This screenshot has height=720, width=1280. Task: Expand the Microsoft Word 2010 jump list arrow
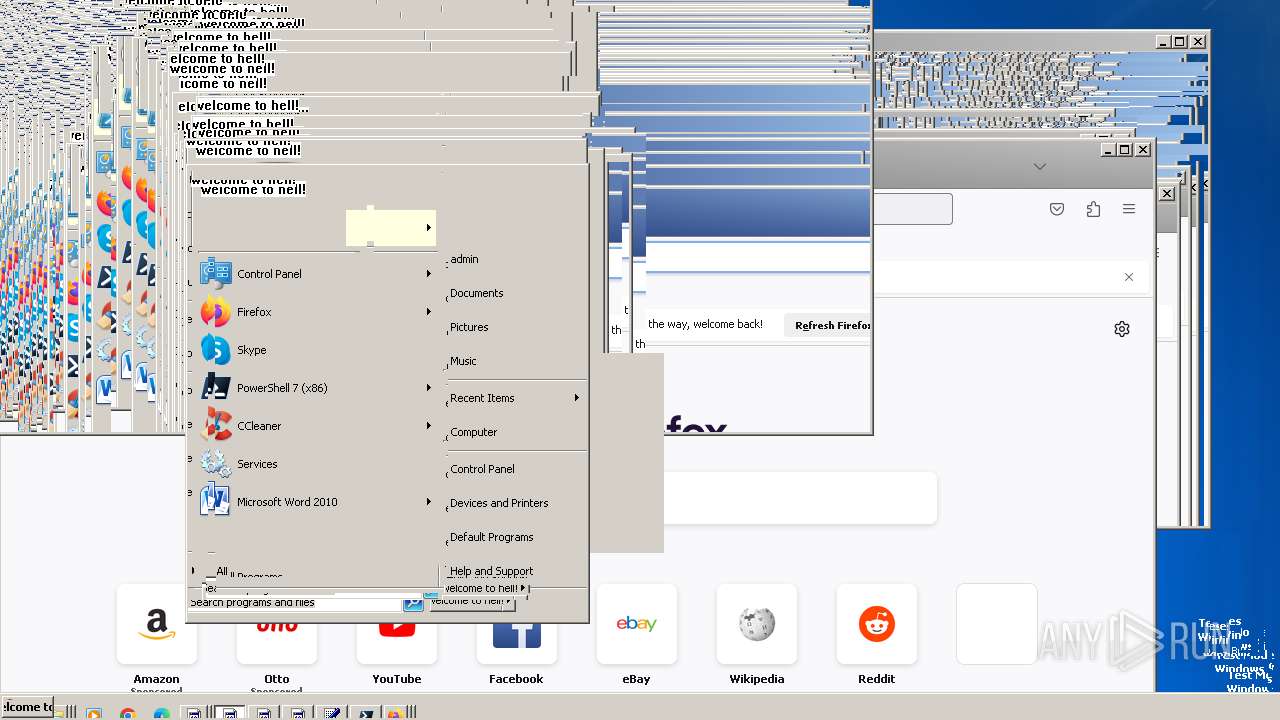point(429,502)
